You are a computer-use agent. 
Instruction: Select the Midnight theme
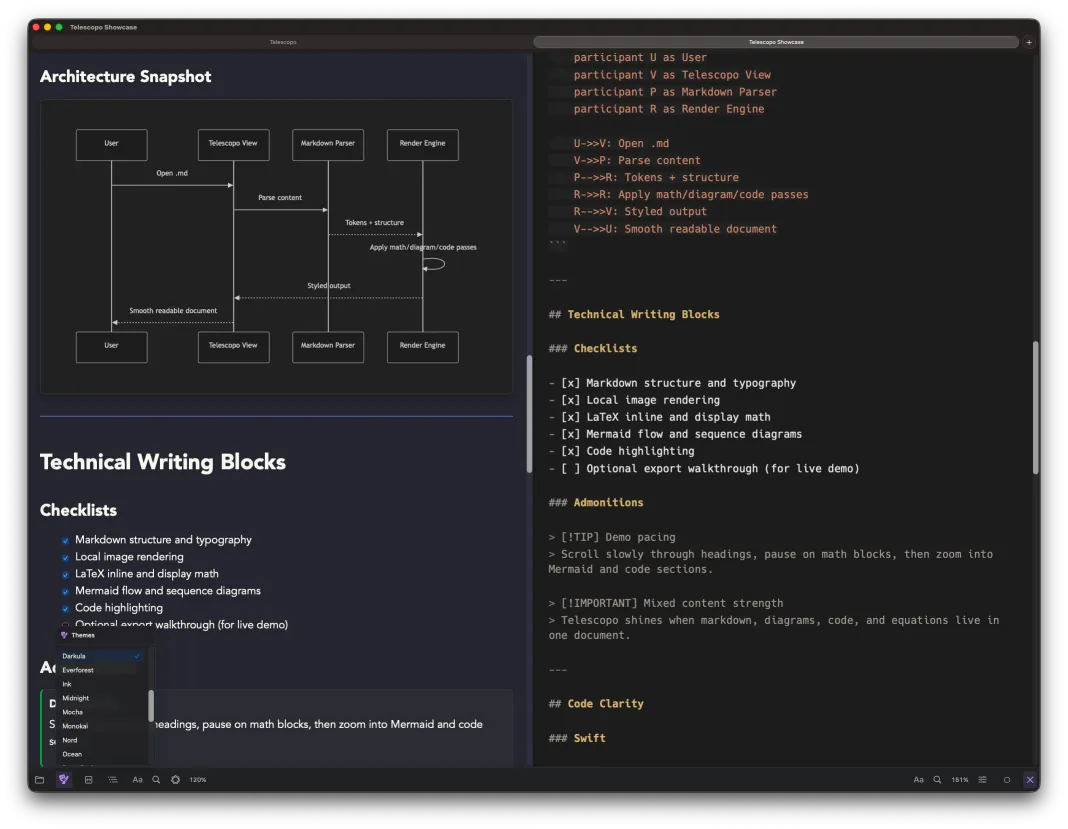click(101, 698)
